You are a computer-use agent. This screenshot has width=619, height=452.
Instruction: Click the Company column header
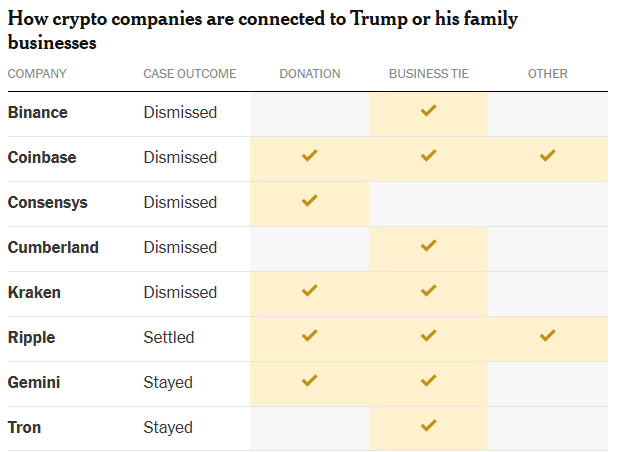tap(37, 74)
